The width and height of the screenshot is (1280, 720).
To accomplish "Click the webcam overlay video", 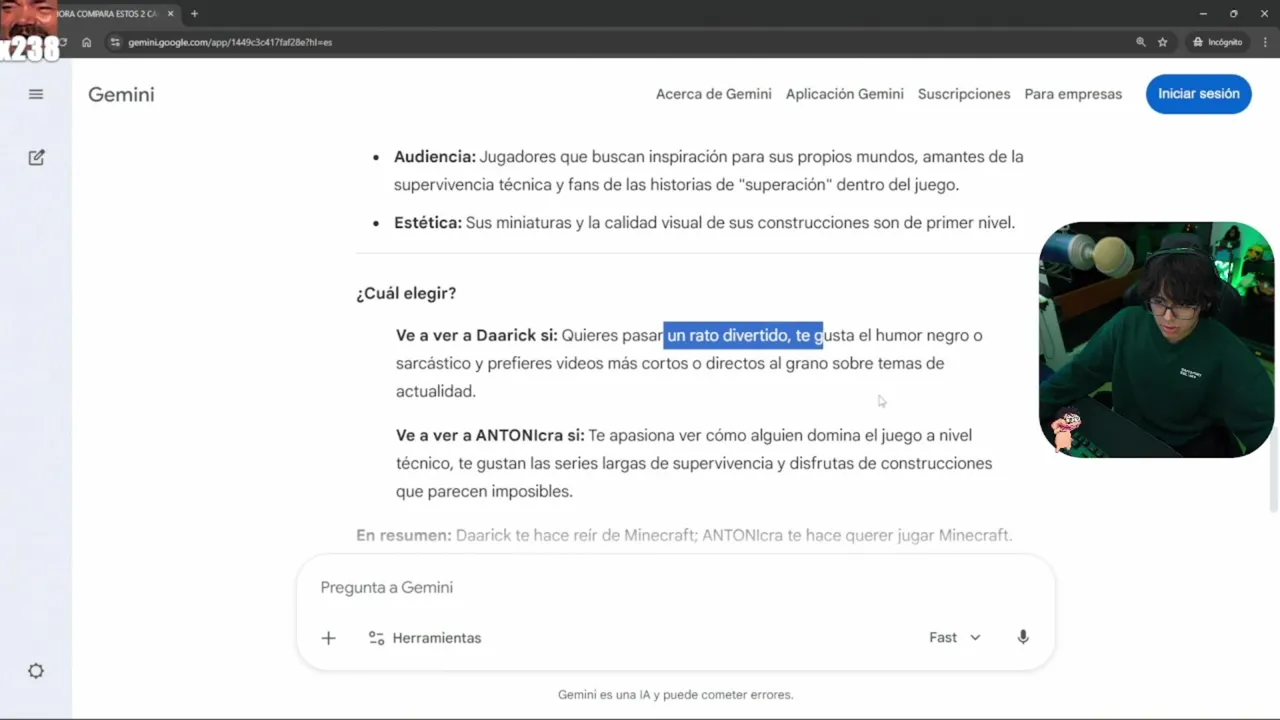I will 1157,340.
